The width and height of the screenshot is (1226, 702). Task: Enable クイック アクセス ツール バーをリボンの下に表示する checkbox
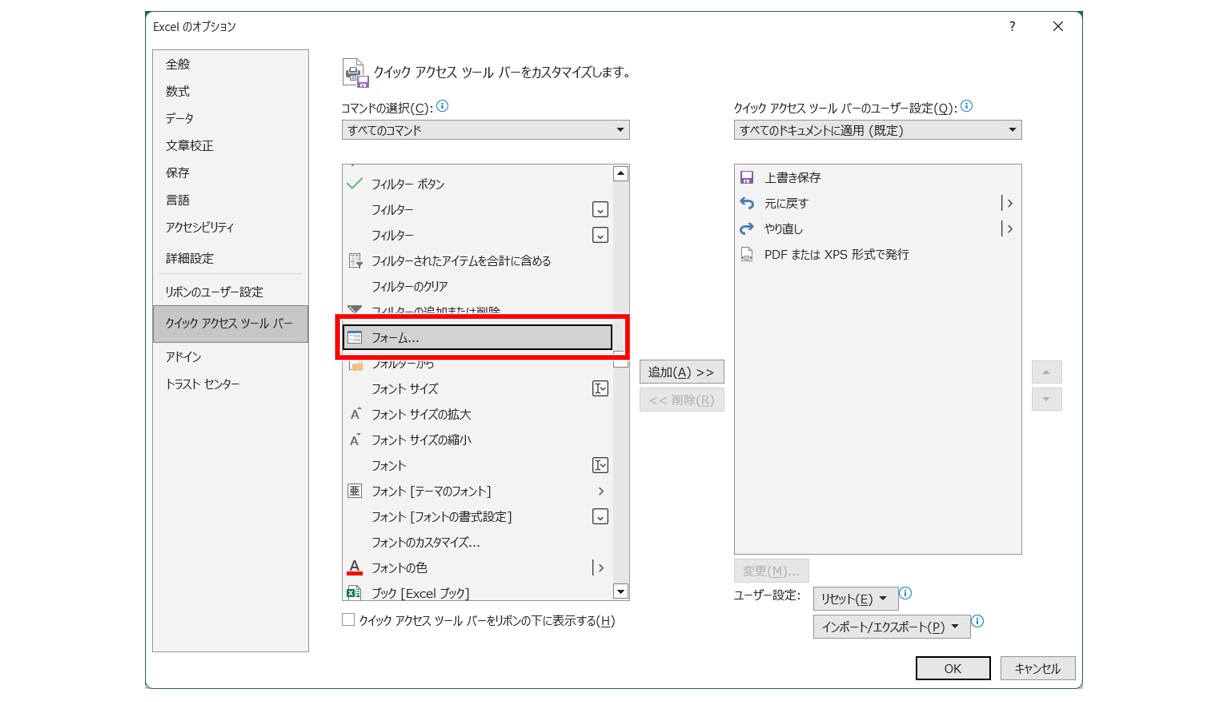coord(349,620)
